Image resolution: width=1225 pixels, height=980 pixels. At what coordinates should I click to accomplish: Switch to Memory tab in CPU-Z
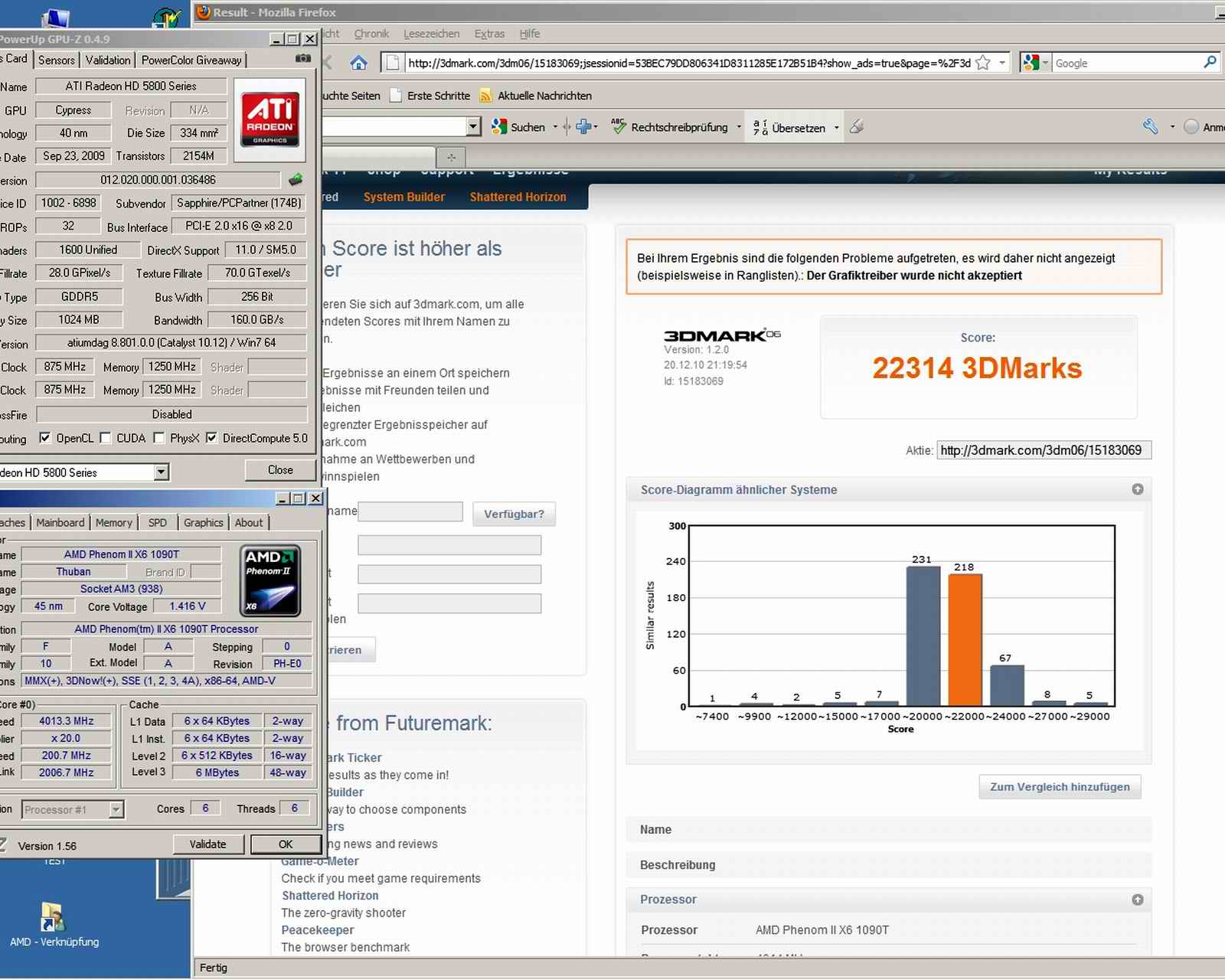(x=114, y=522)
